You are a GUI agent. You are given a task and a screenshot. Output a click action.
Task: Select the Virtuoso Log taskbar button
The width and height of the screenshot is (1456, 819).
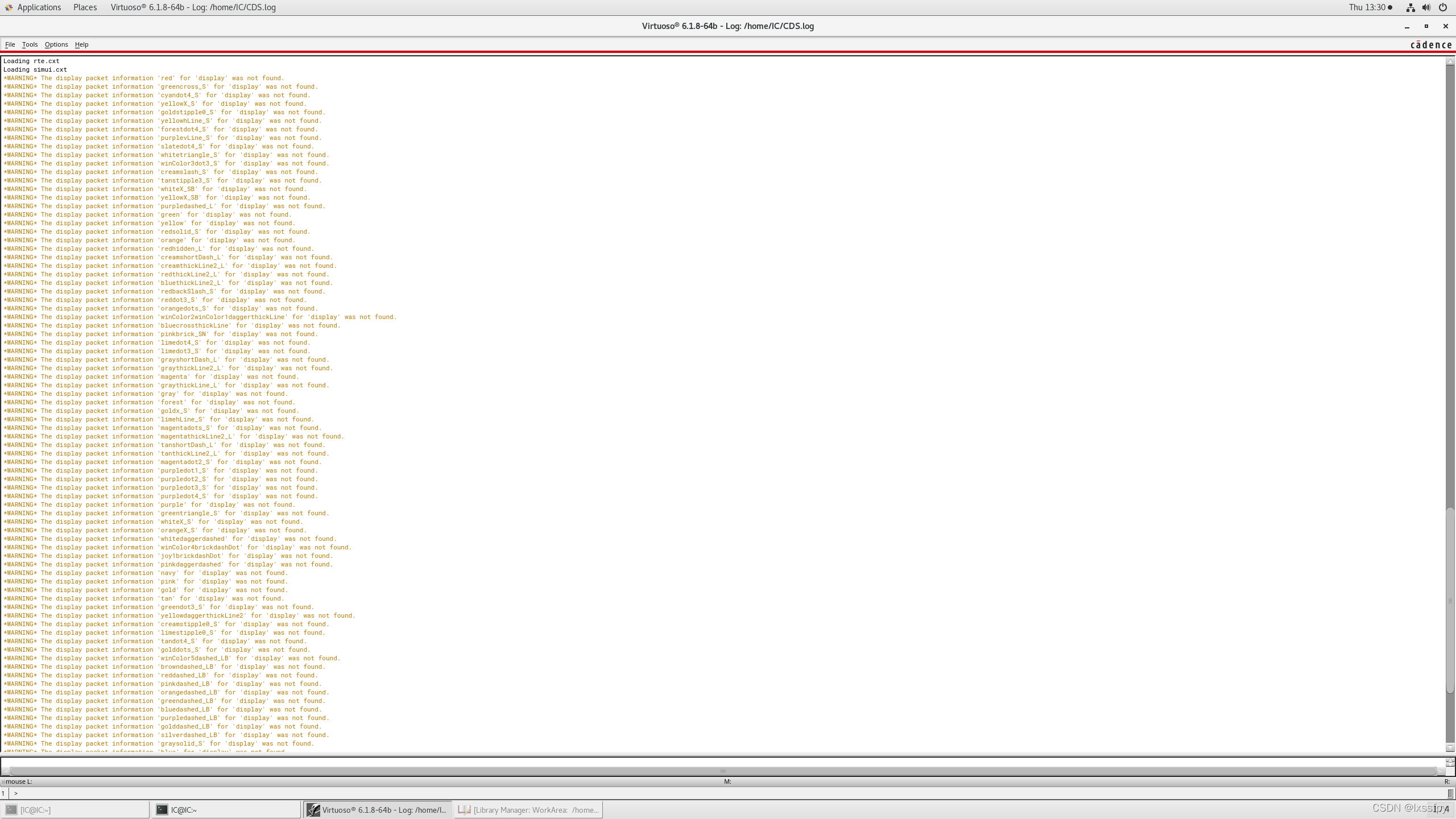coord(378,810)
